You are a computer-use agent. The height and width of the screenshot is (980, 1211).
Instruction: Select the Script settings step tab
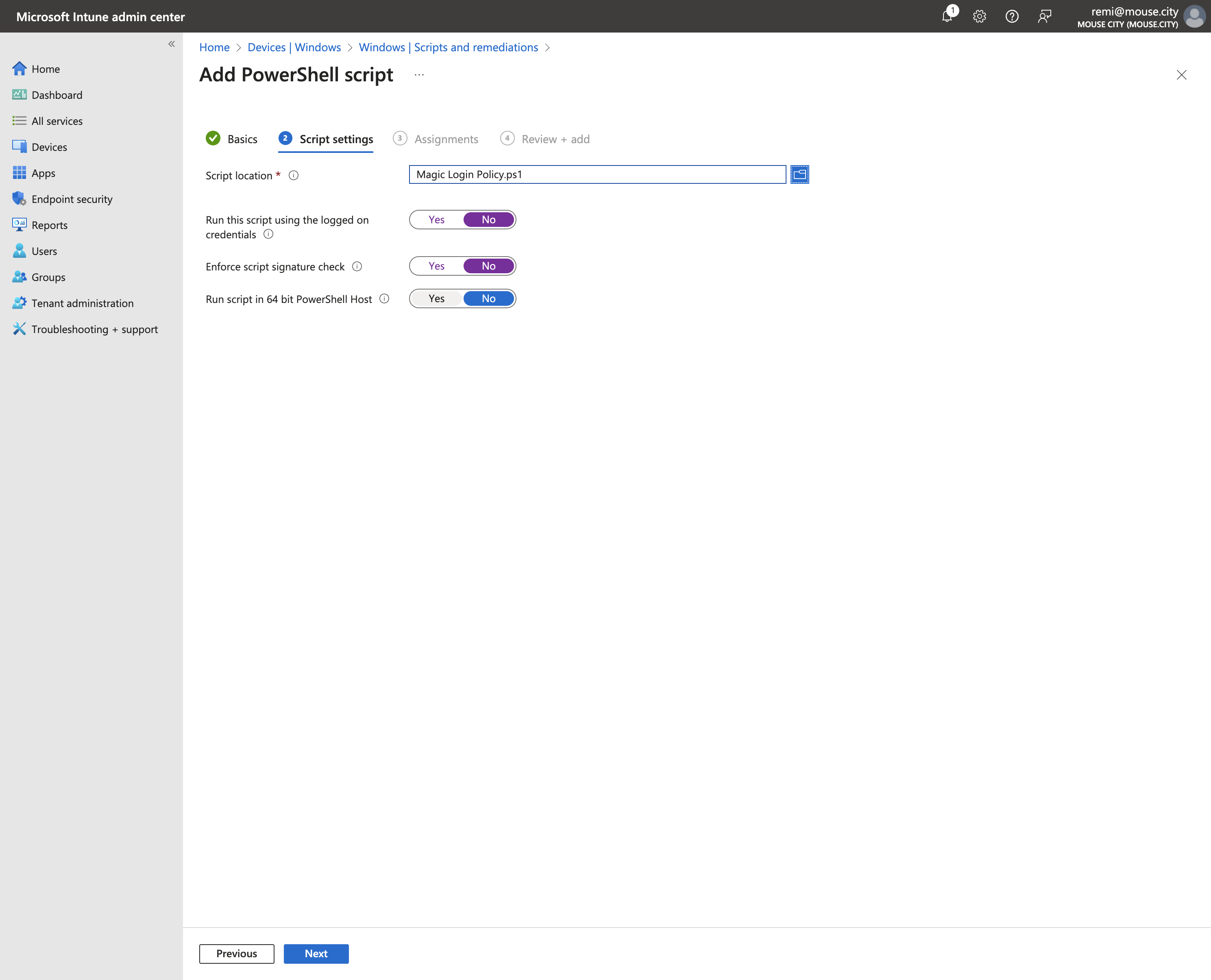(x=326, y=139)
